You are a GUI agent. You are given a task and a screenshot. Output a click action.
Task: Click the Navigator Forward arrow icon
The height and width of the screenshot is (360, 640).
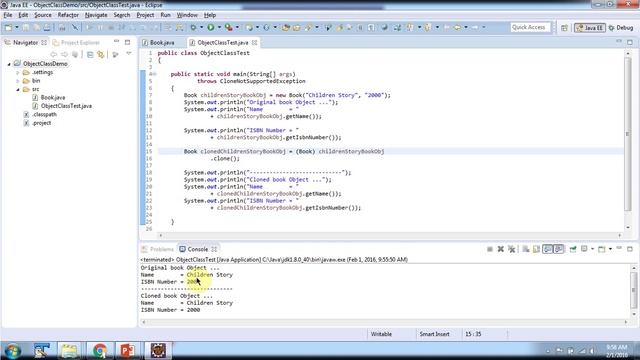pyautogui.click(x=64, y=54)
